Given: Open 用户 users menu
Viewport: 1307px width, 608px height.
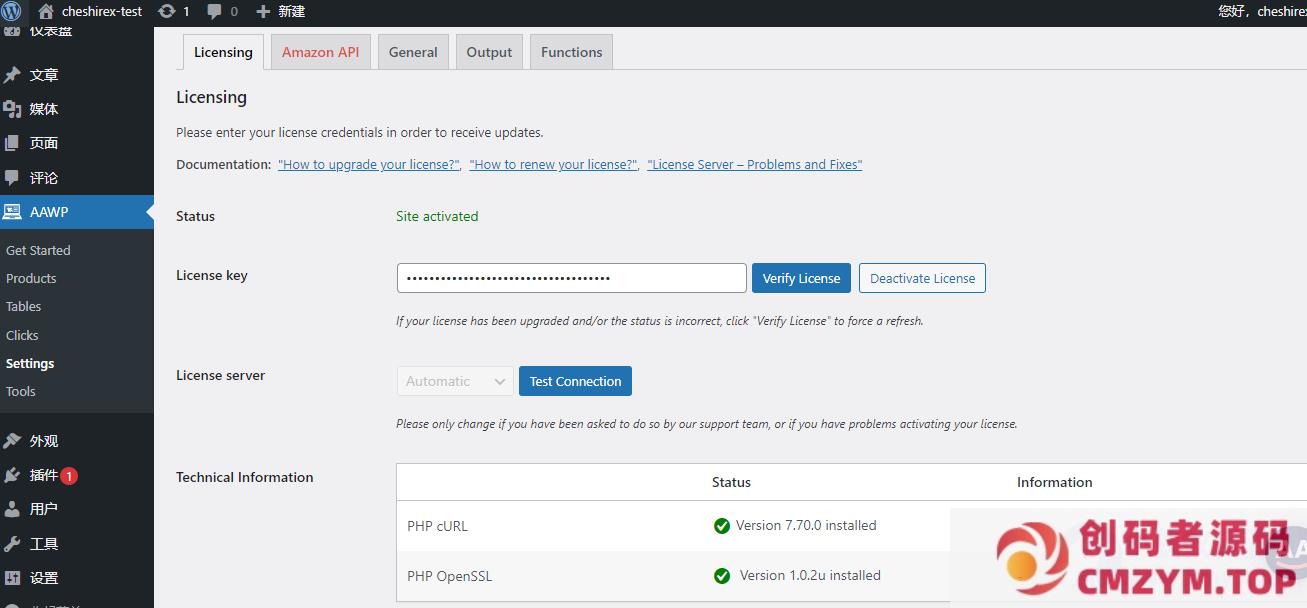Looking at the screenshot, I should tap(43, 509).
